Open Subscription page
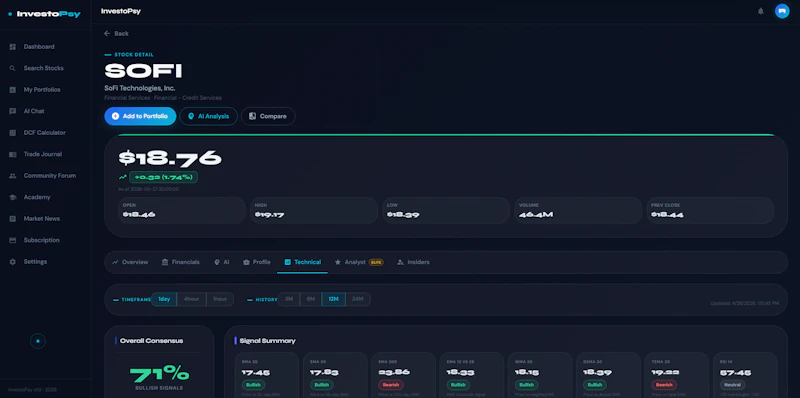The image size is (800, 398). [x=45, y=240]
